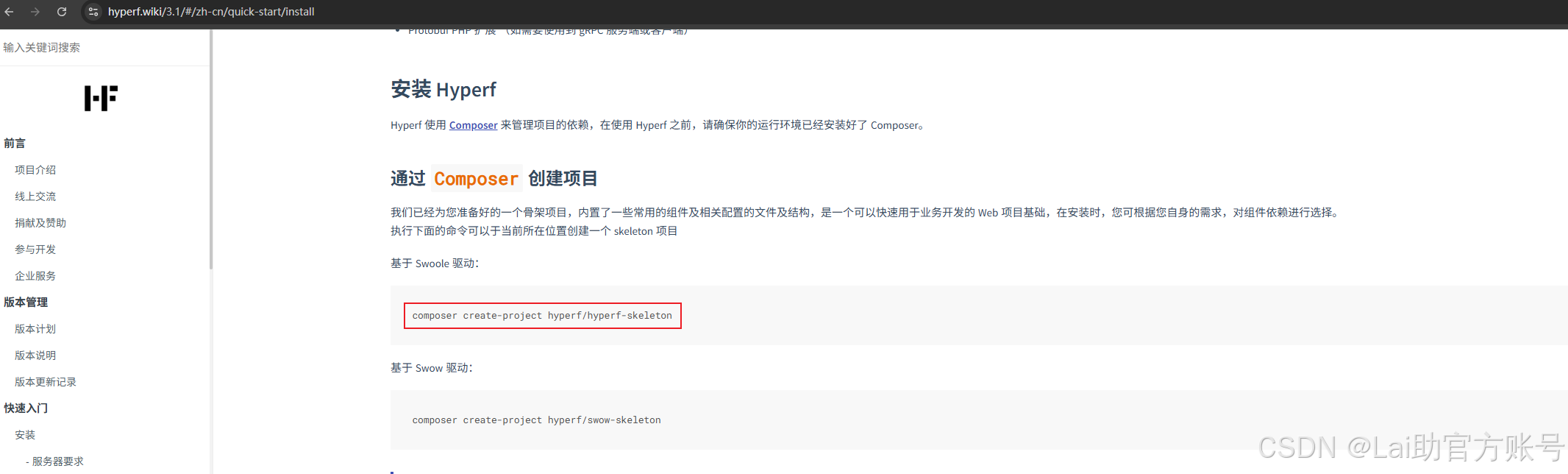Image resolution: width=1568 pixels, height=474 pixels.
Task: Go forward using the browser forward arrow
Action: pos(35,12)
